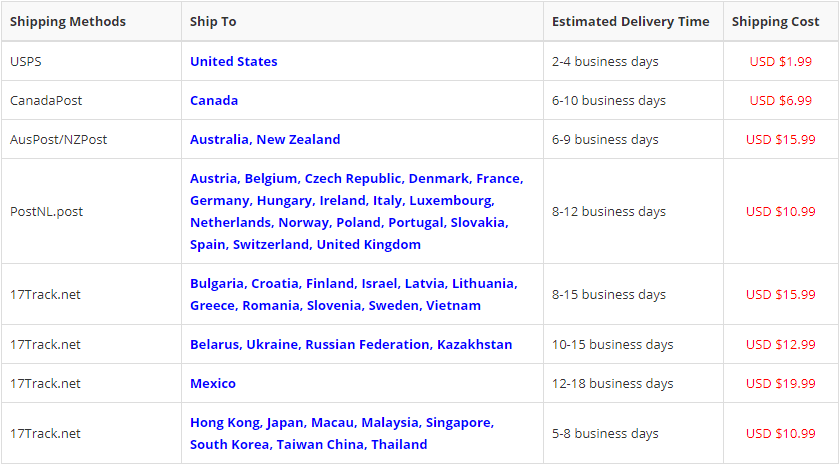Click the Belarus, Ukraine, Russian Federation link
The height and width of the screenshot is (465, 840).
point(351,344)
